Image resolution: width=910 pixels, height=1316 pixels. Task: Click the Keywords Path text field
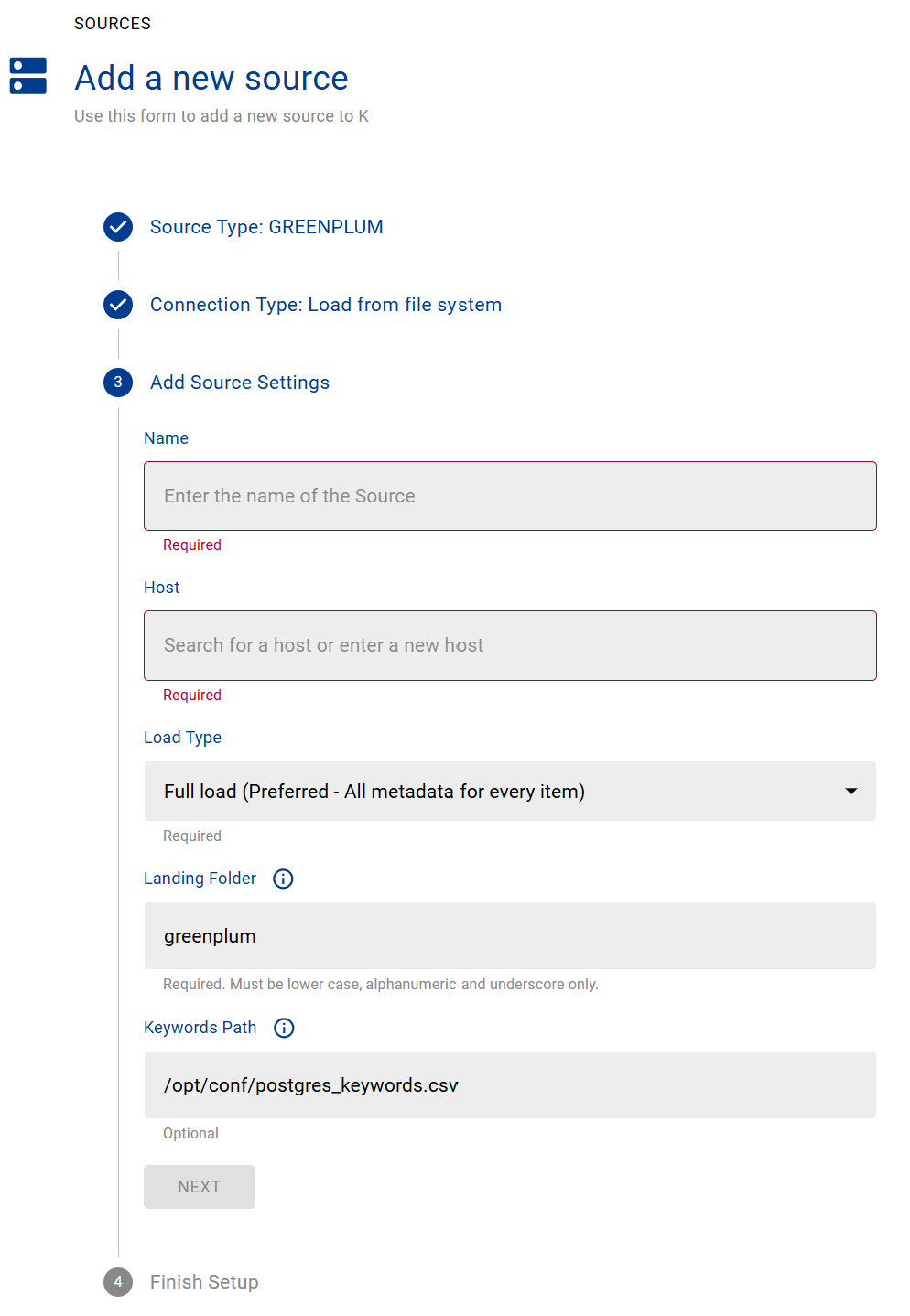coord(510,1085)
